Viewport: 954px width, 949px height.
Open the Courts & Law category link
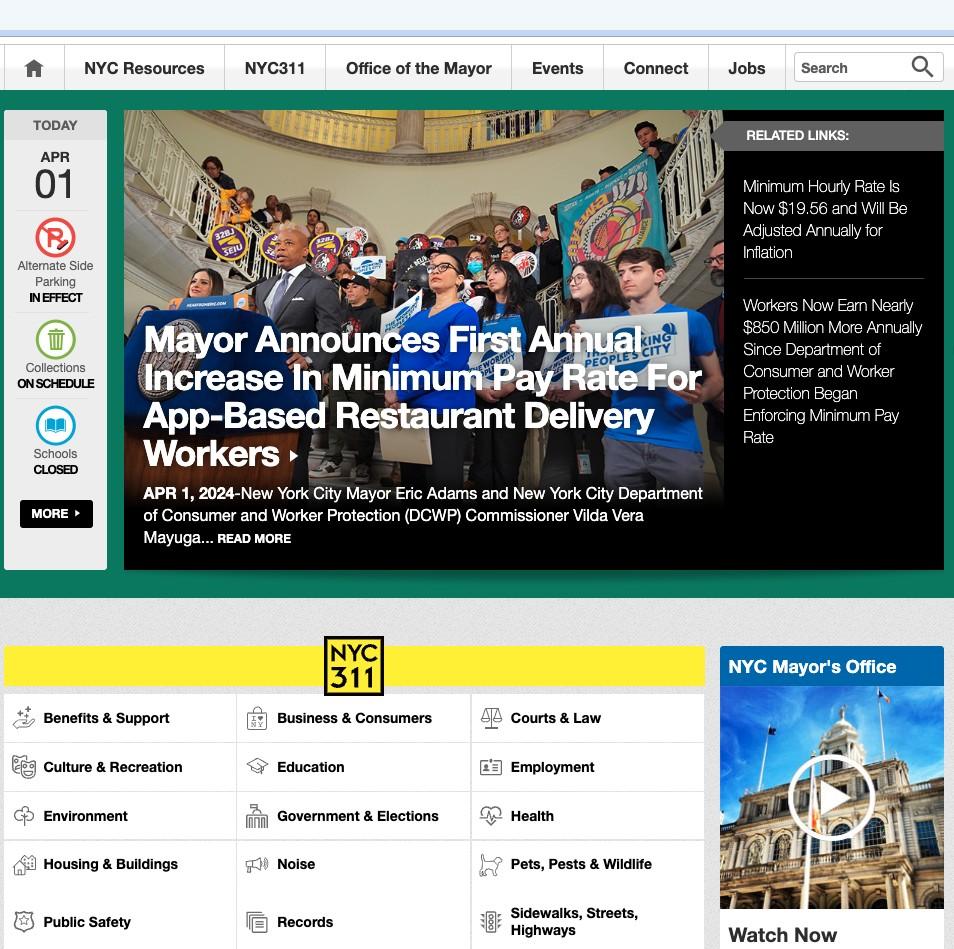click(555, 718)
